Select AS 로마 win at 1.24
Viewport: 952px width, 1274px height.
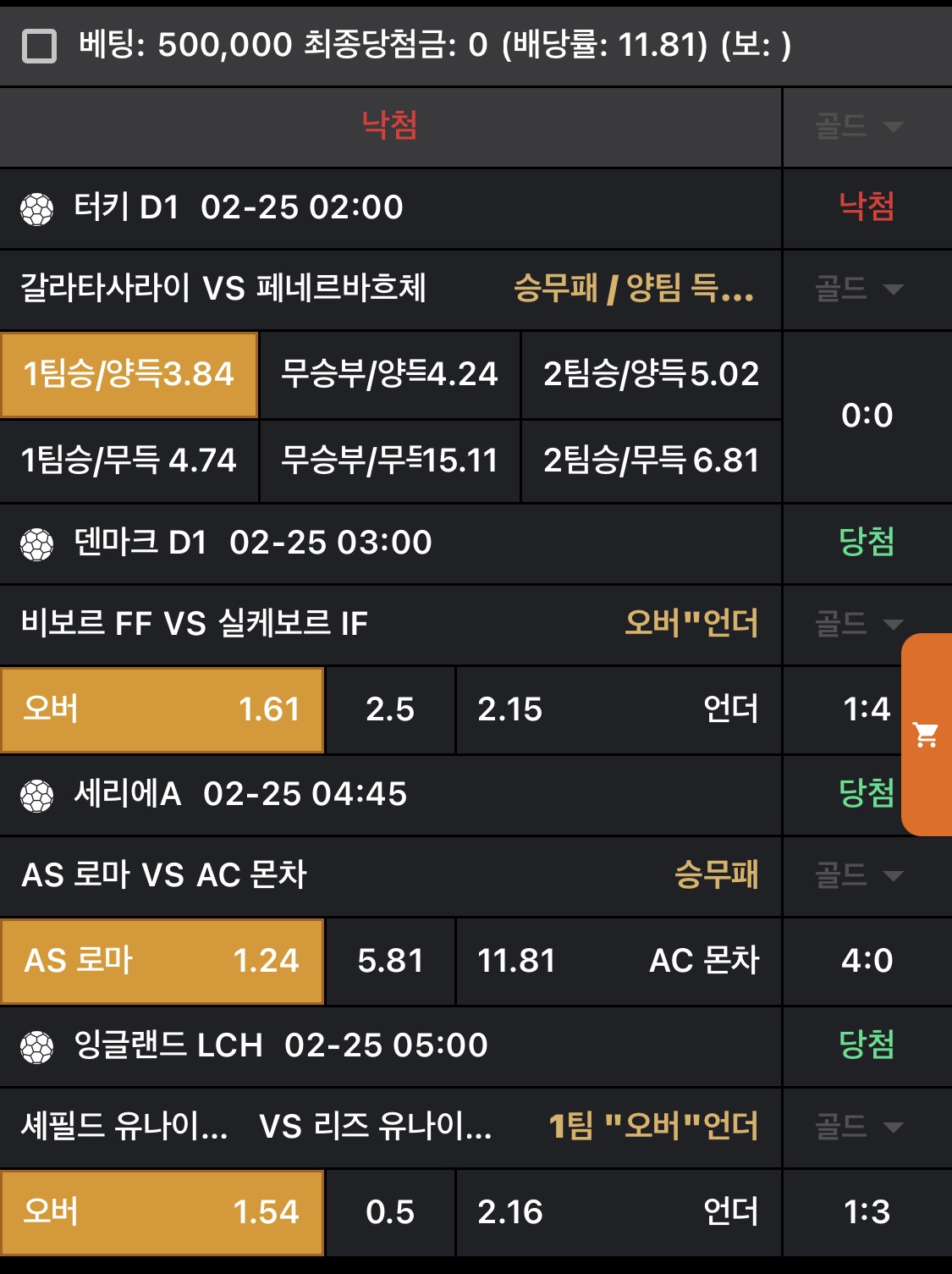(x=162, y=961)
